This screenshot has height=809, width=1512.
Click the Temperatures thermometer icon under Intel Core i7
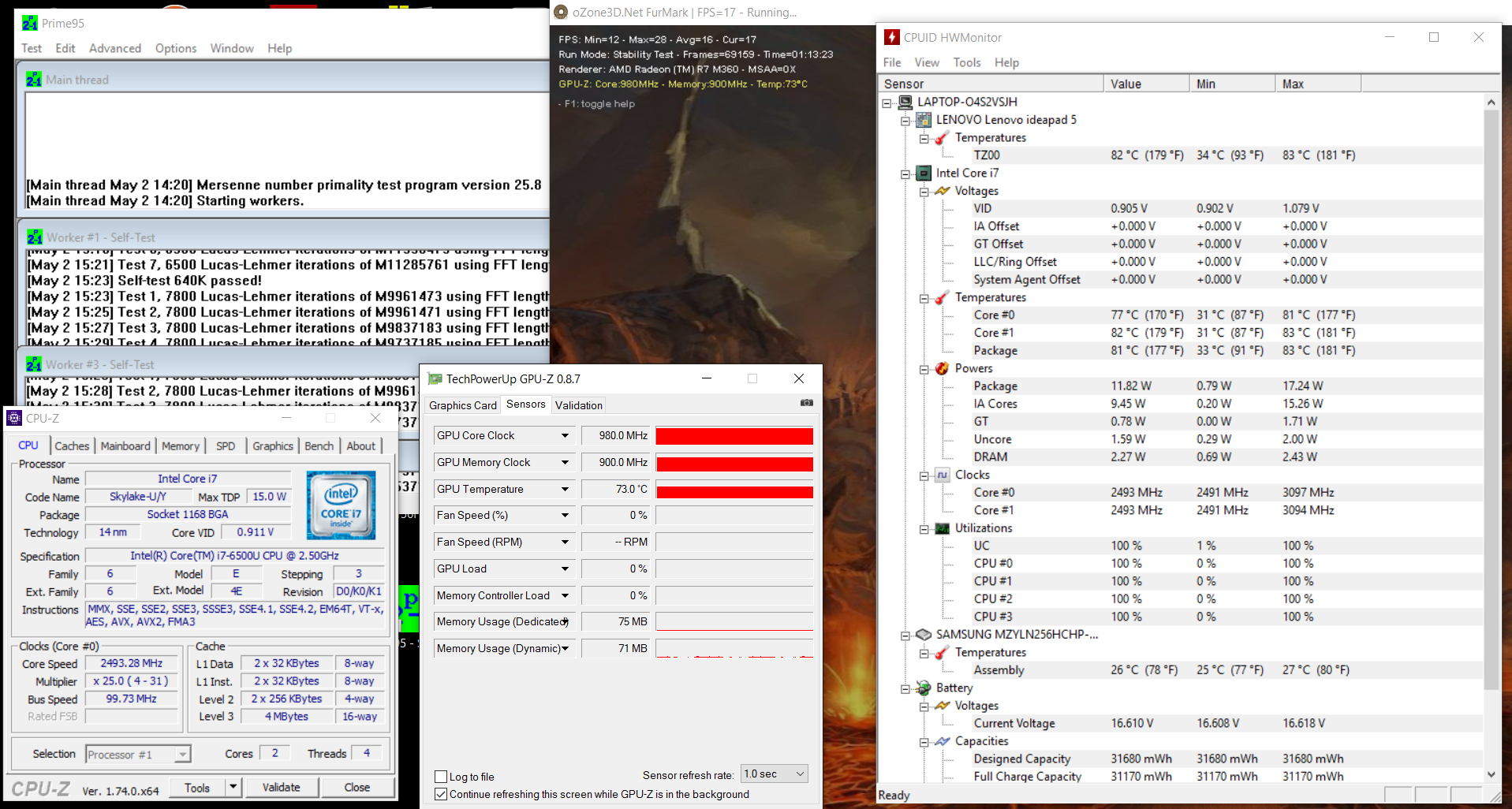[x=942, y=297]
